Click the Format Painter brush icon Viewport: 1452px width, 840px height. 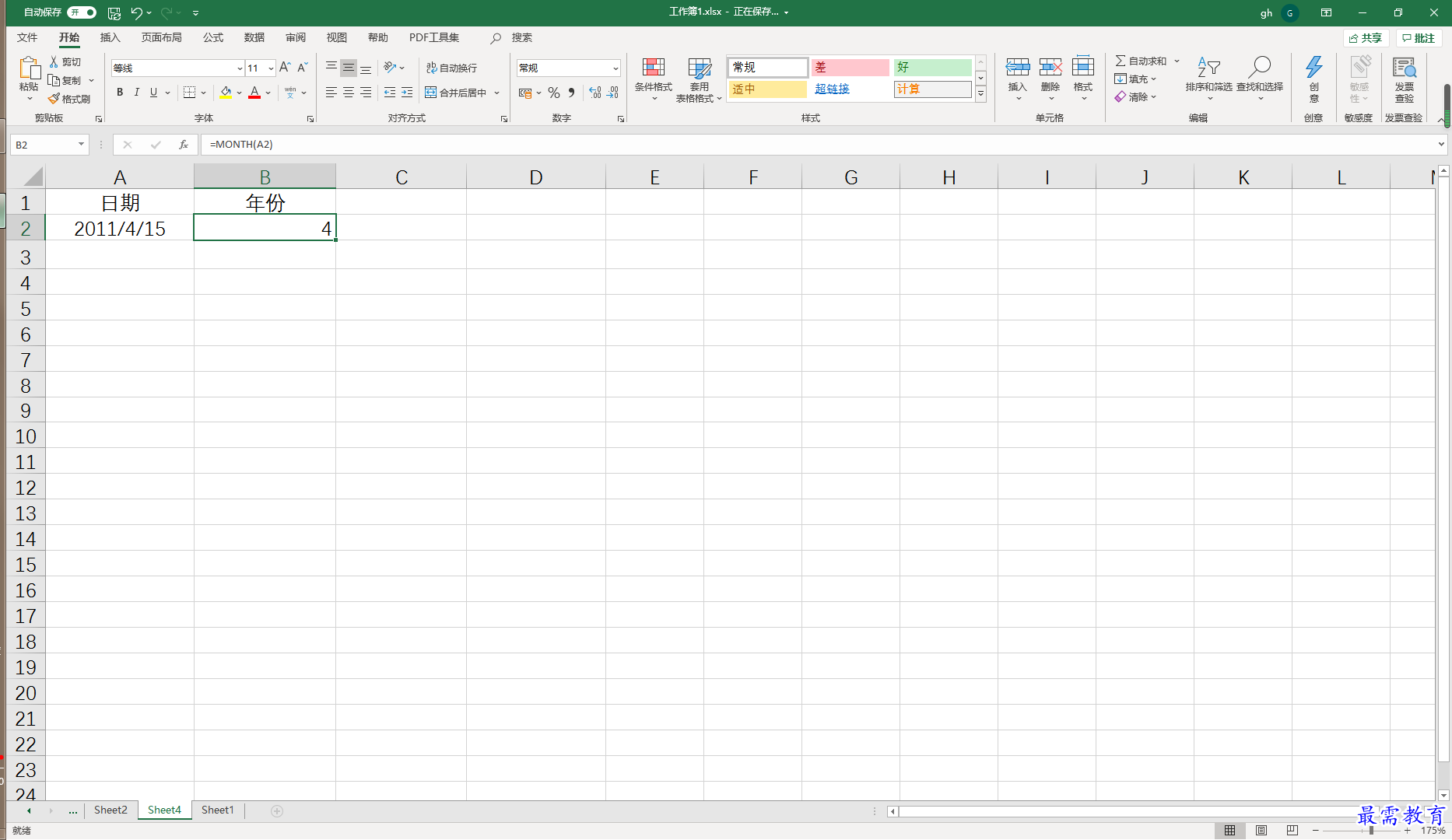point(54,99)
